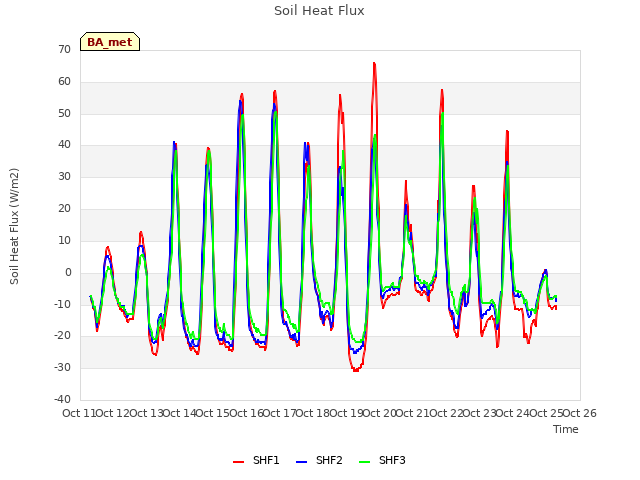This screenshot has height=480, width=640.
Task: Click the Oct 16 x-axis tick label
Action: pyautogui.click(x=246, y=413)
